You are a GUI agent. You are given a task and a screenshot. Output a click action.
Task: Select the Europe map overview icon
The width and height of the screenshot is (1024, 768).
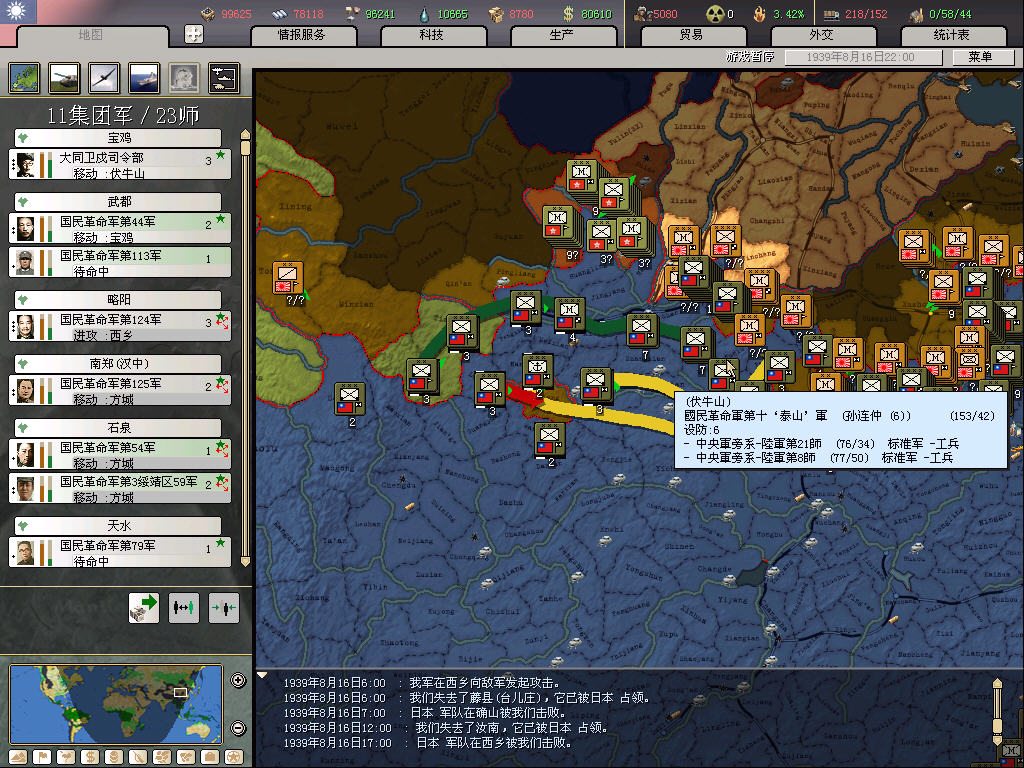(x=24, y=78)
